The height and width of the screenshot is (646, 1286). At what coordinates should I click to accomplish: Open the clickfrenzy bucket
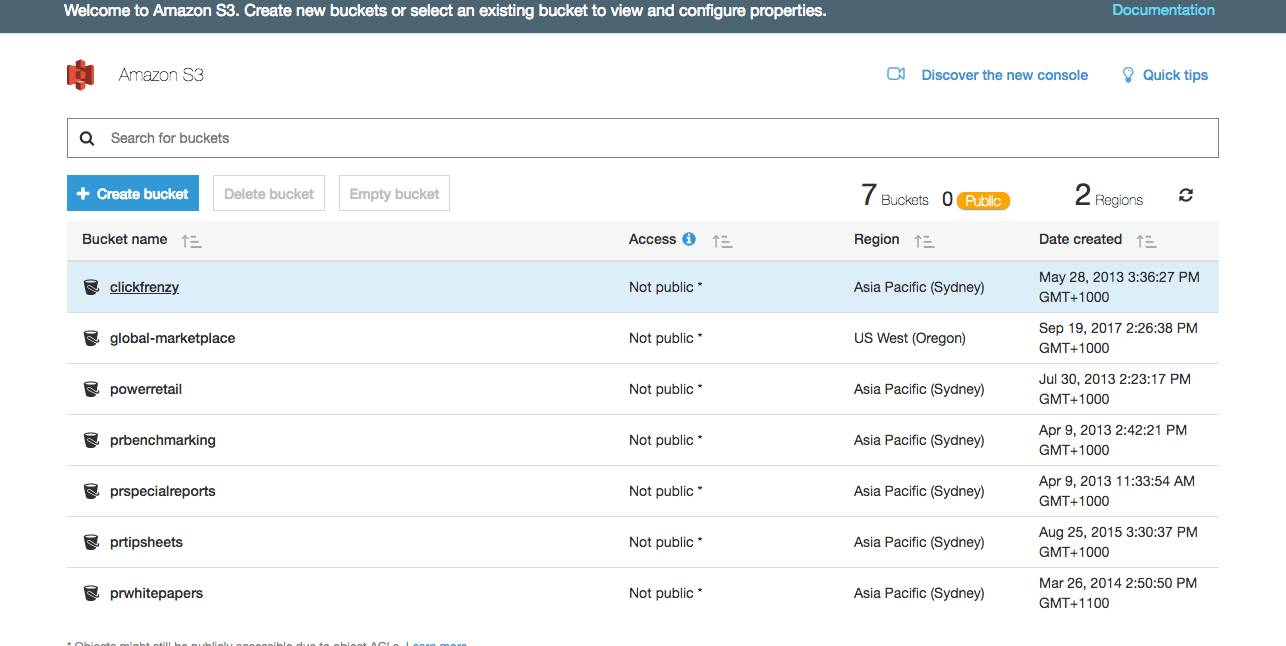(x=144, y=287)
